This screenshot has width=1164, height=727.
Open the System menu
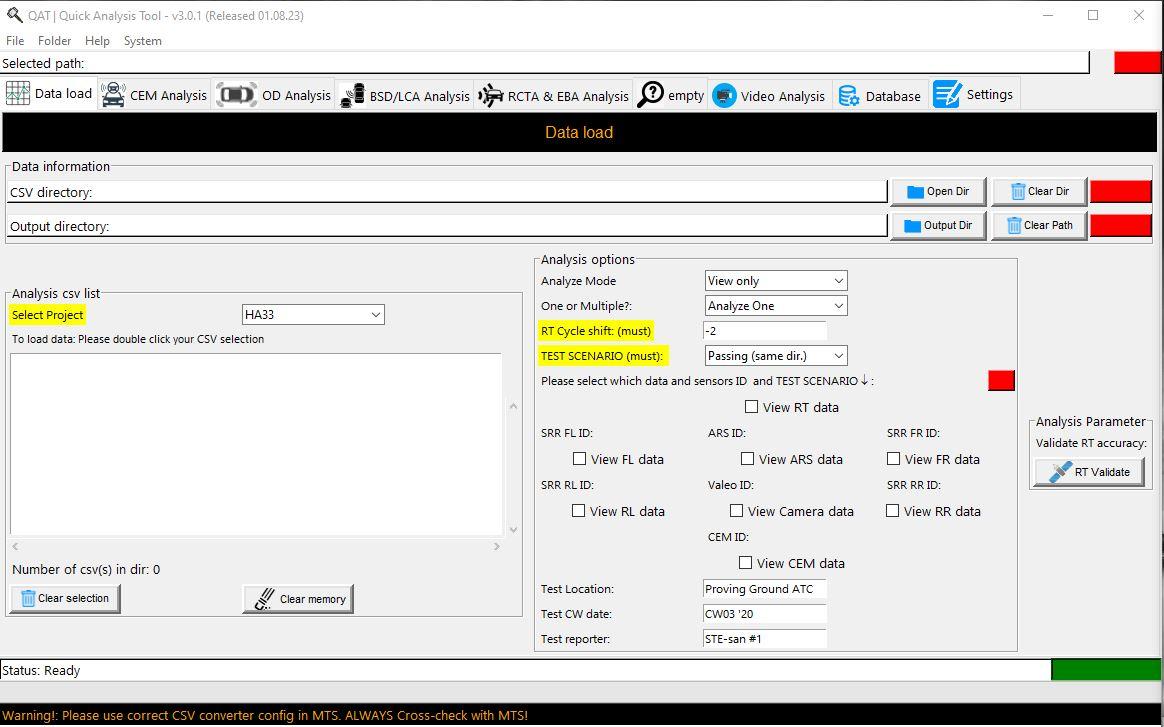click(x=142, y=41)
